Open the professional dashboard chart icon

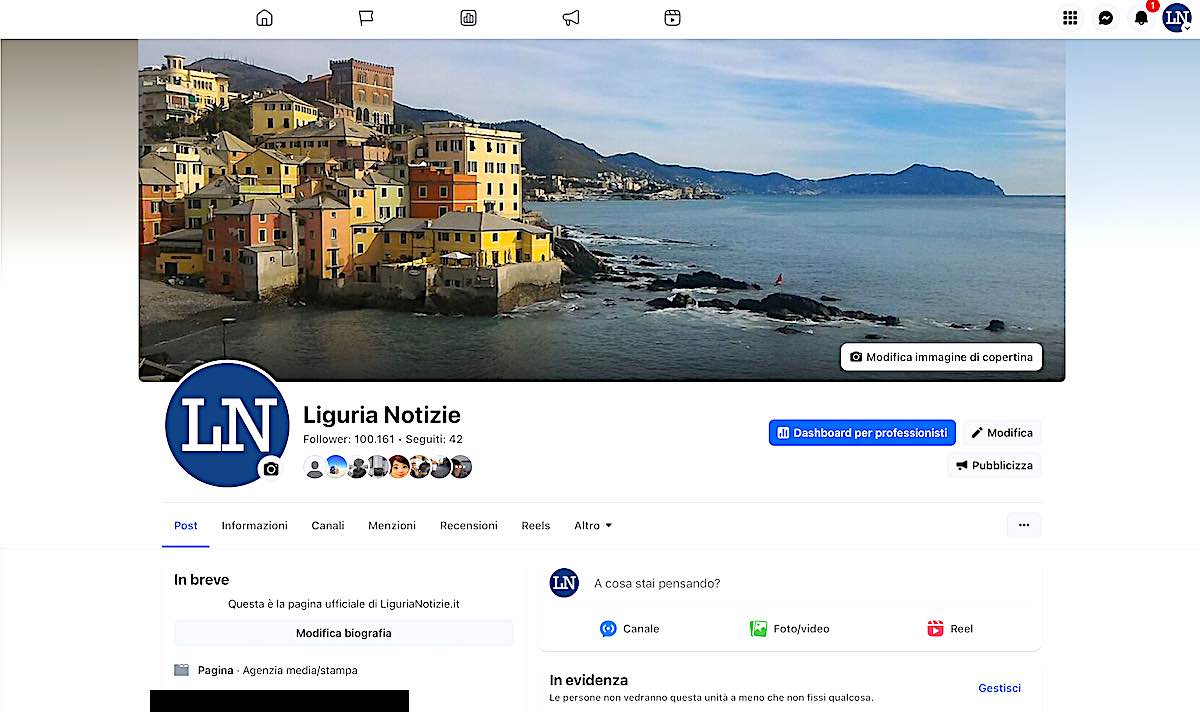tap(468, 18)
